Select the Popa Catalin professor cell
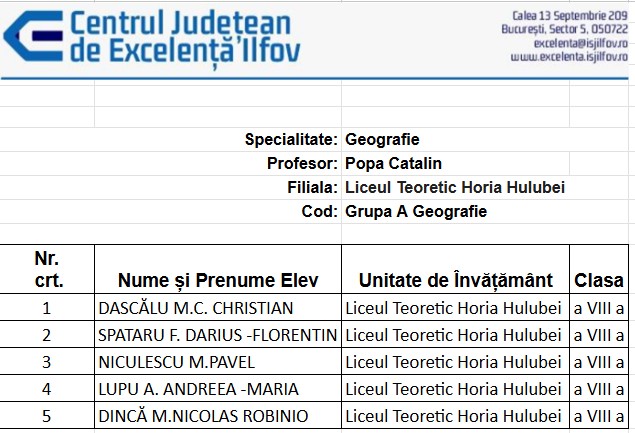The height and width of the screenshot is (433, 635). point(393,163)
